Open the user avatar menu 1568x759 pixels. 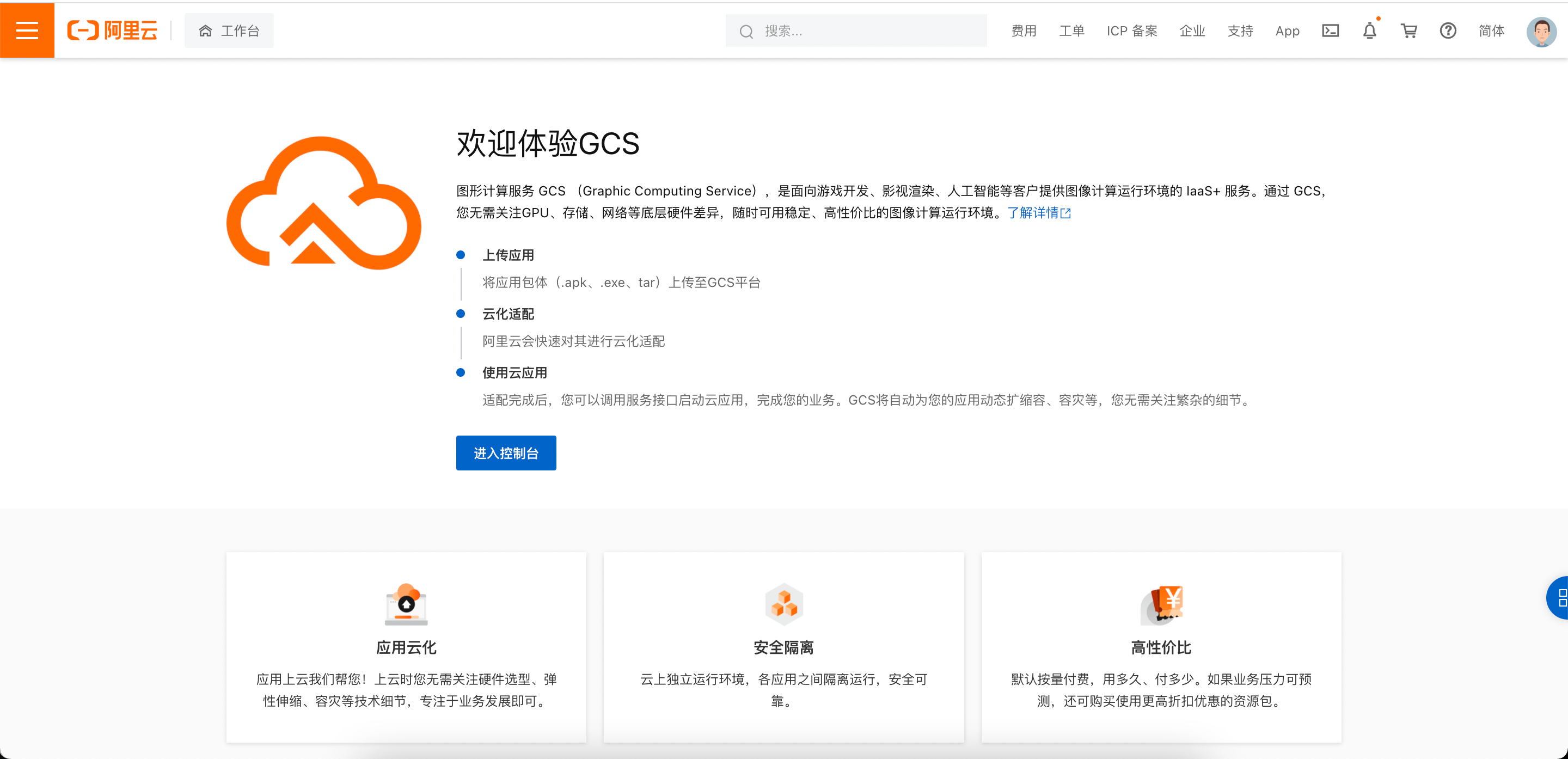tap(1541, 32)
